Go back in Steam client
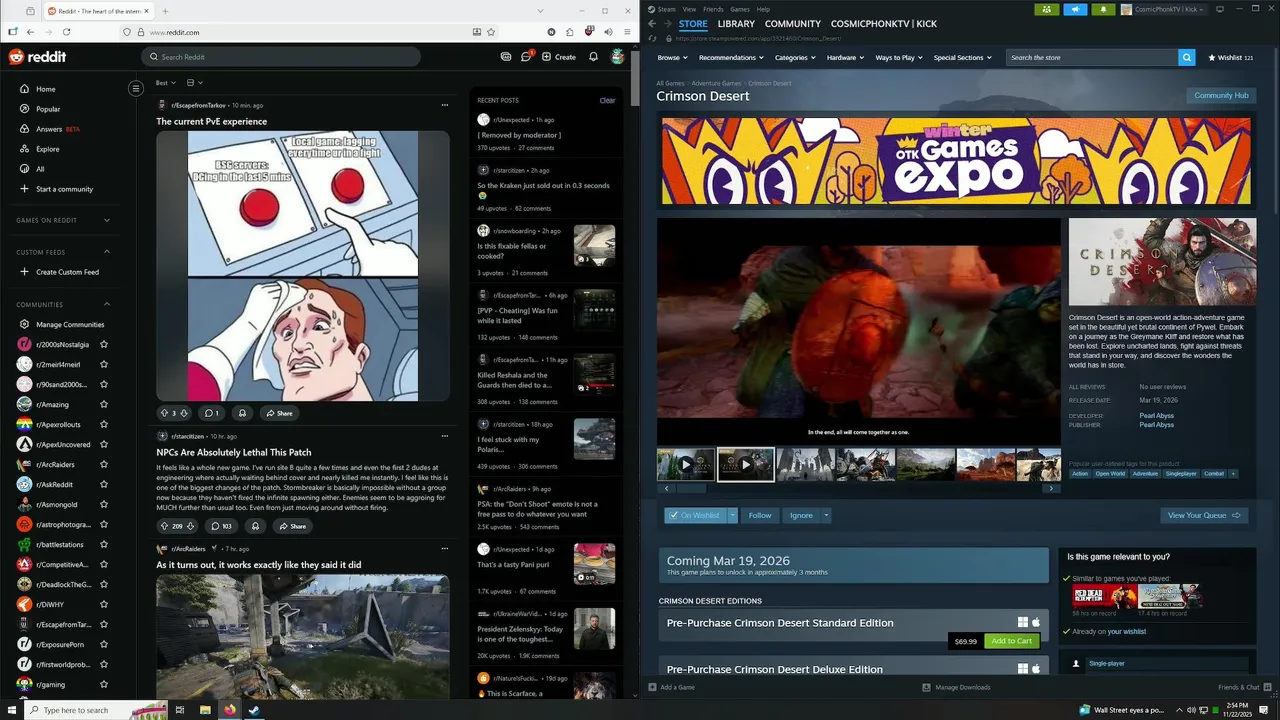Viewport: 1280px width, 720px height. (652, 23)
